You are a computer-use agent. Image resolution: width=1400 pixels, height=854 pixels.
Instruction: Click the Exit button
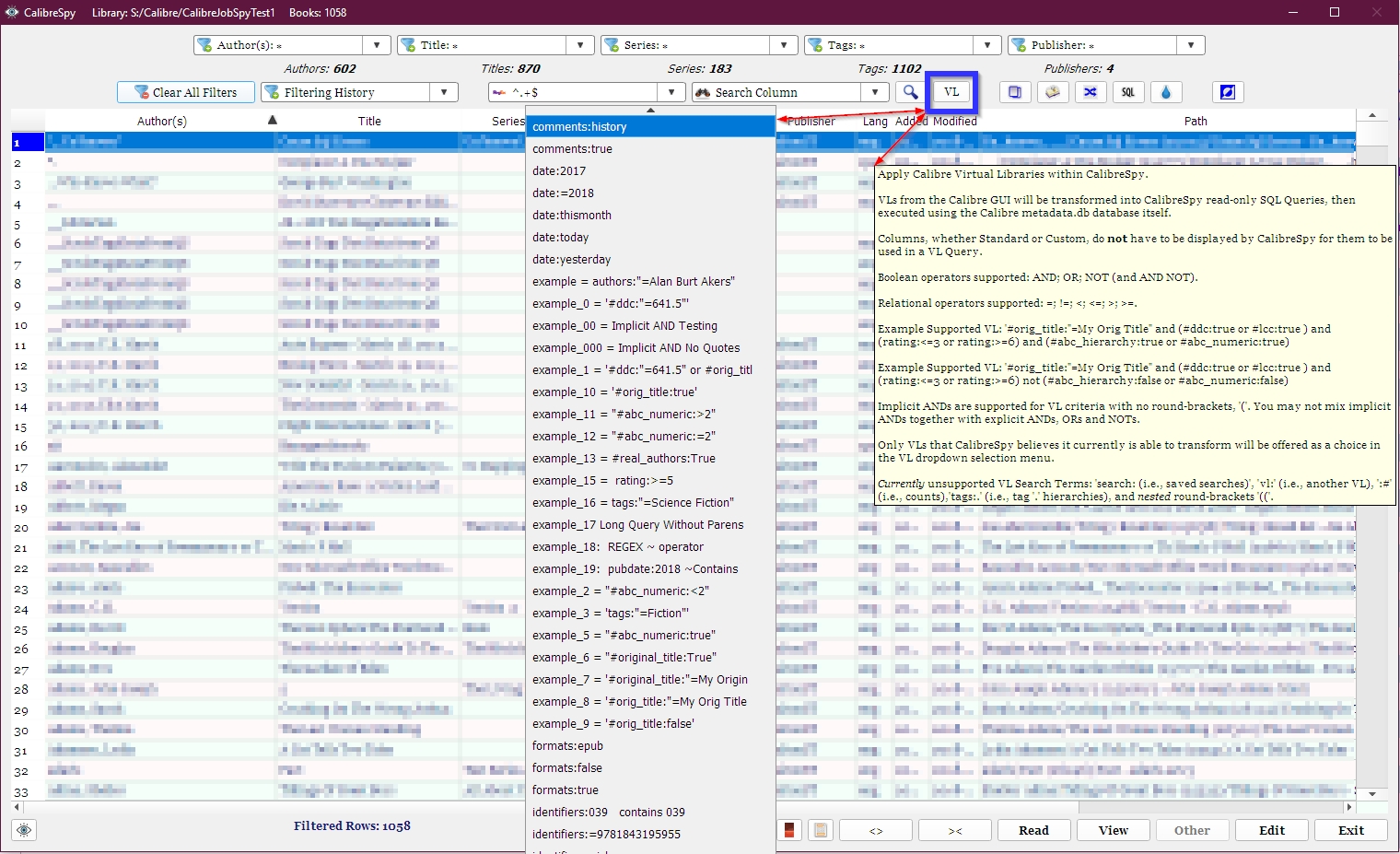[1351, 830]
